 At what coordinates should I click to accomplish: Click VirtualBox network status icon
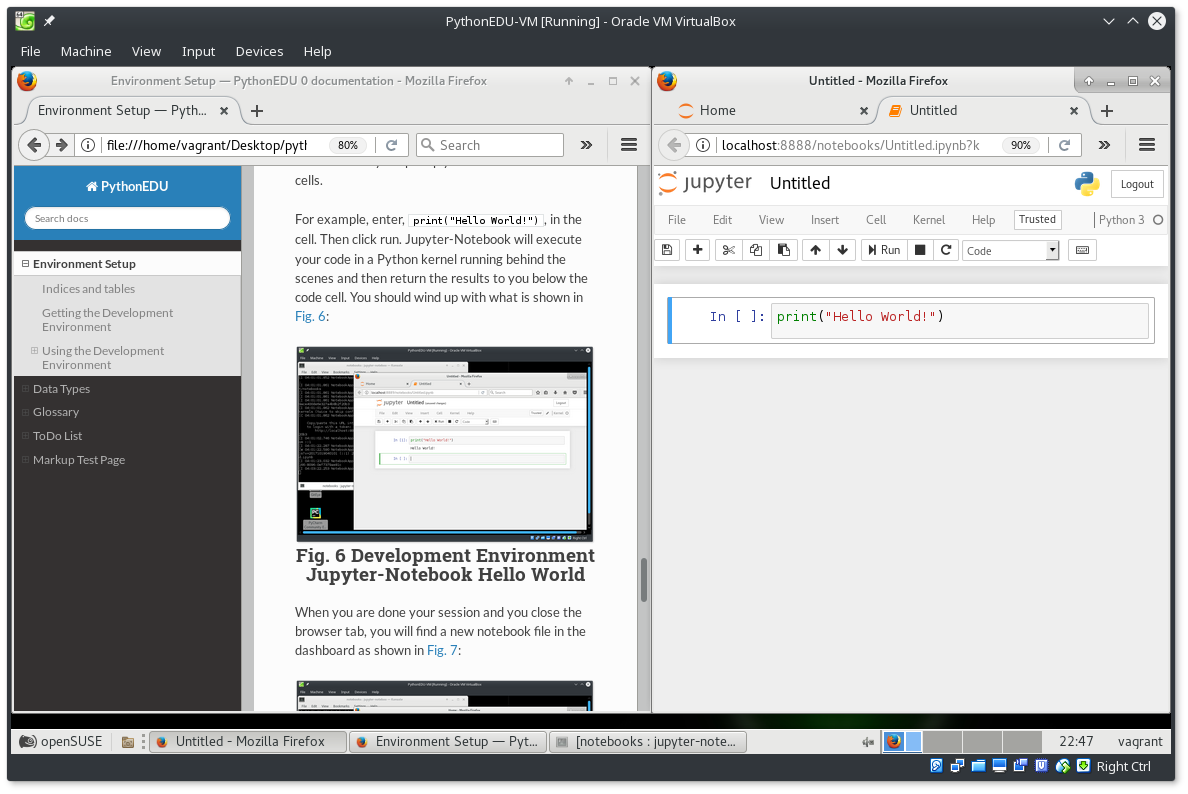958,766
